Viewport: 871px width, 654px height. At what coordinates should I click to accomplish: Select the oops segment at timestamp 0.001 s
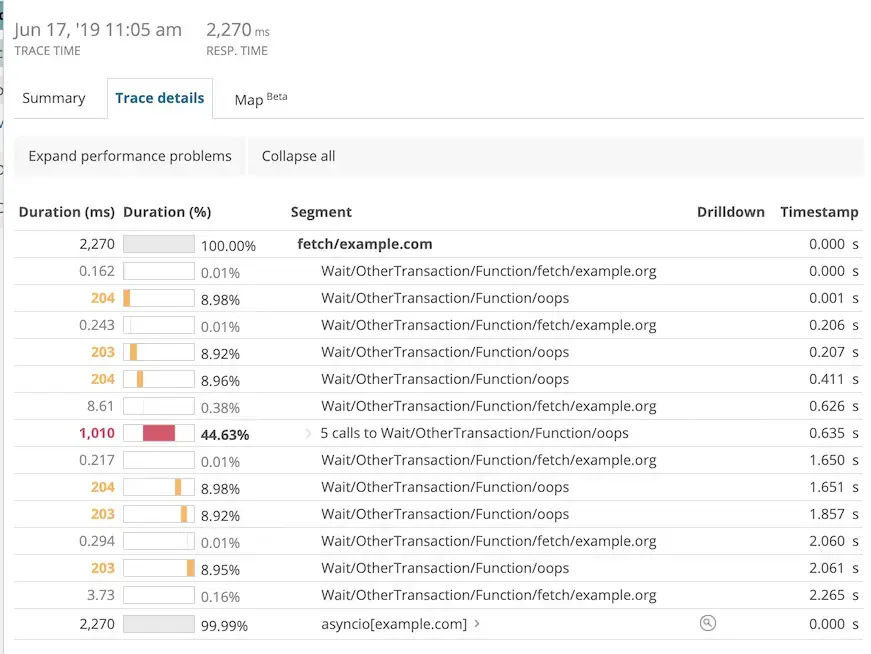[445, 298]
